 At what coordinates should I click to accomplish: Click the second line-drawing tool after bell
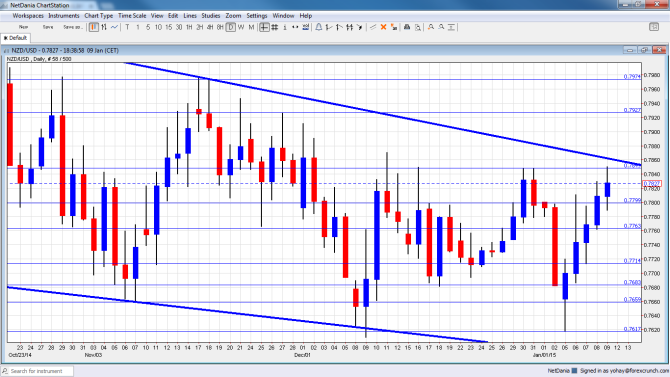pos(339,27)
